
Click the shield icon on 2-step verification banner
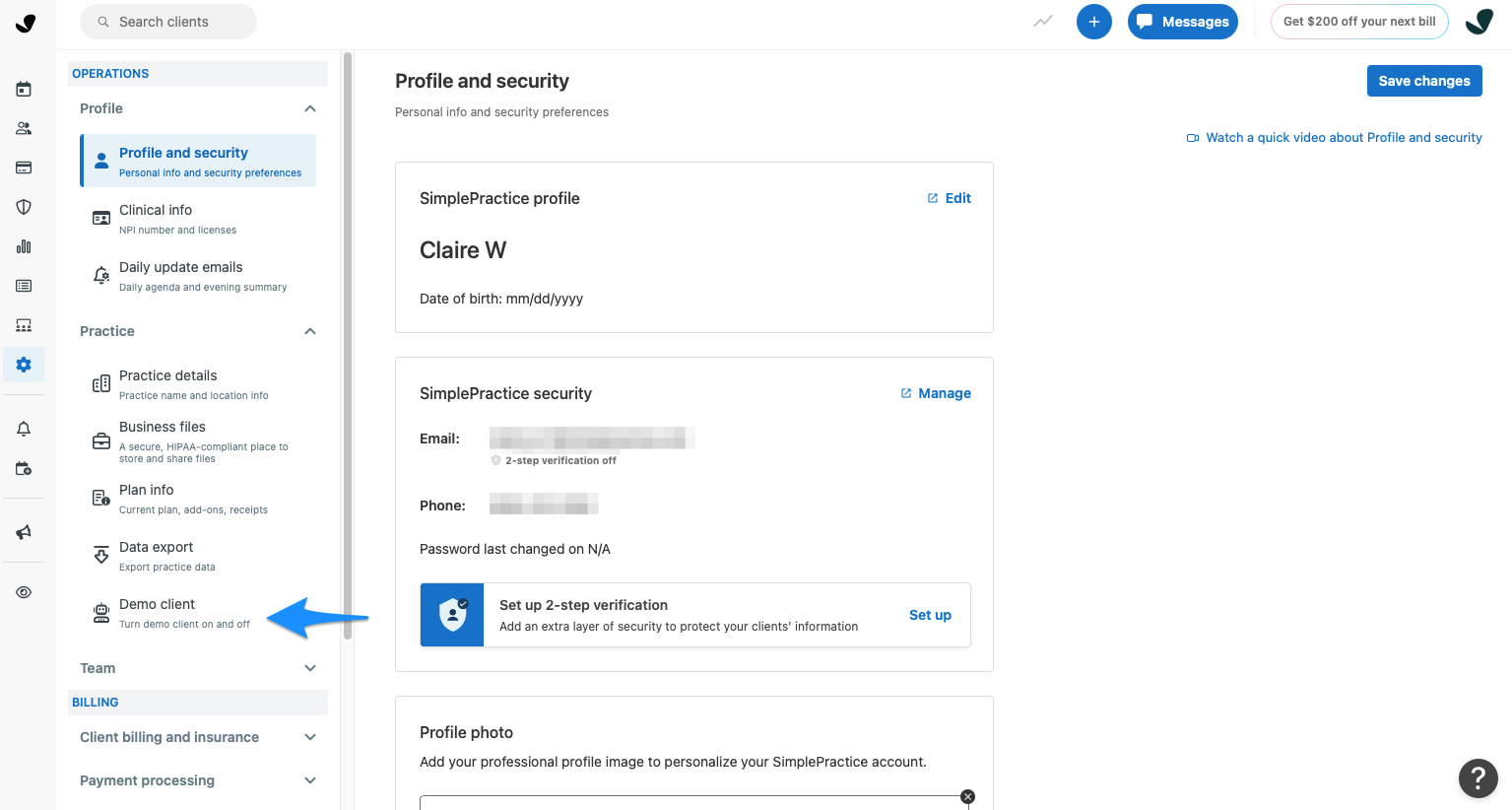452,615
